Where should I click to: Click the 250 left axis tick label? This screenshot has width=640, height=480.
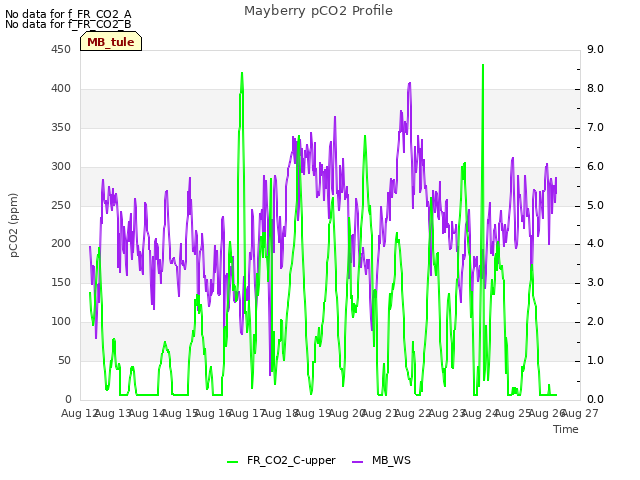click(61, 205)
